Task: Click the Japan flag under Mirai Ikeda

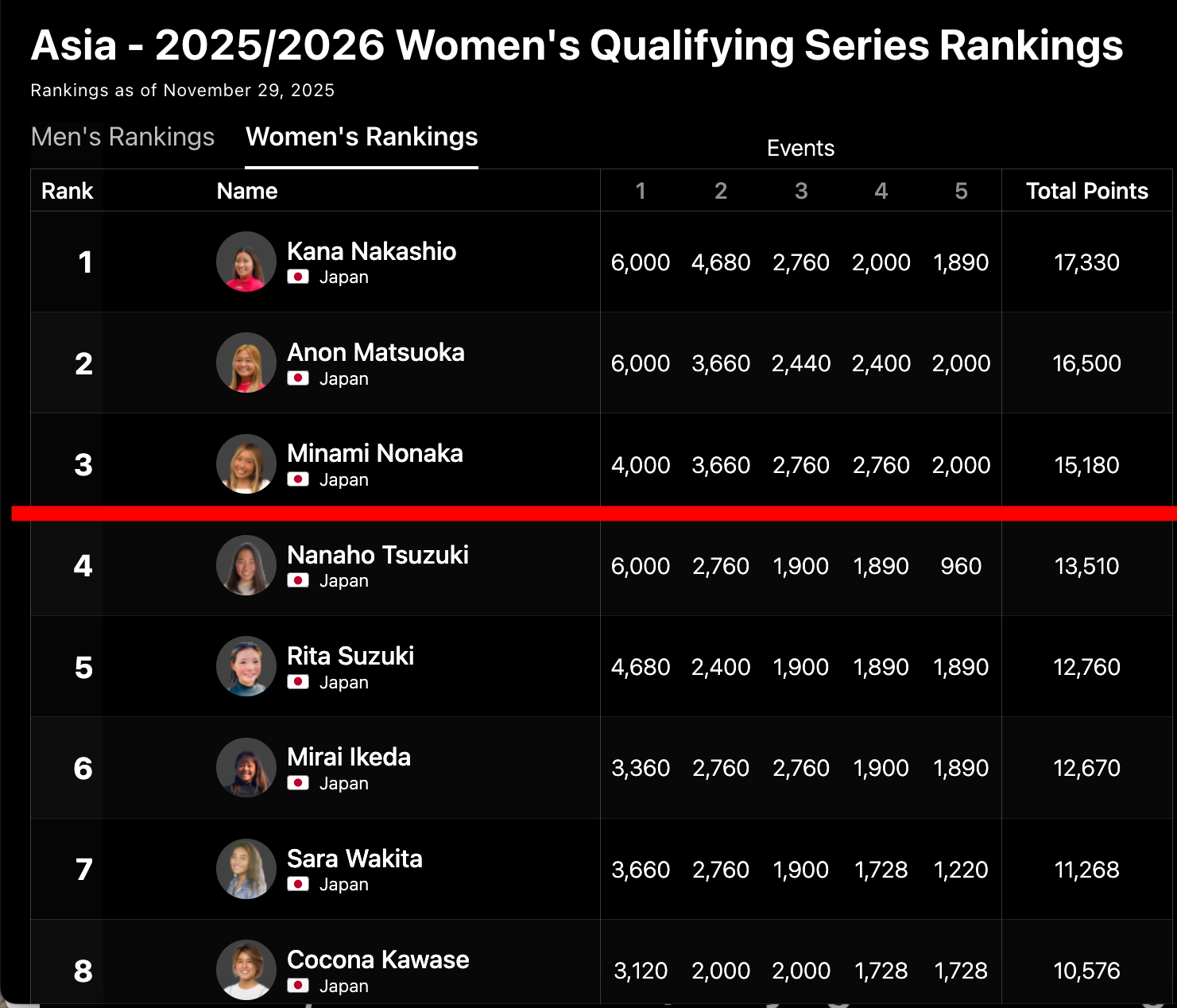Action: pyautogui.click(x=298, y=783)
